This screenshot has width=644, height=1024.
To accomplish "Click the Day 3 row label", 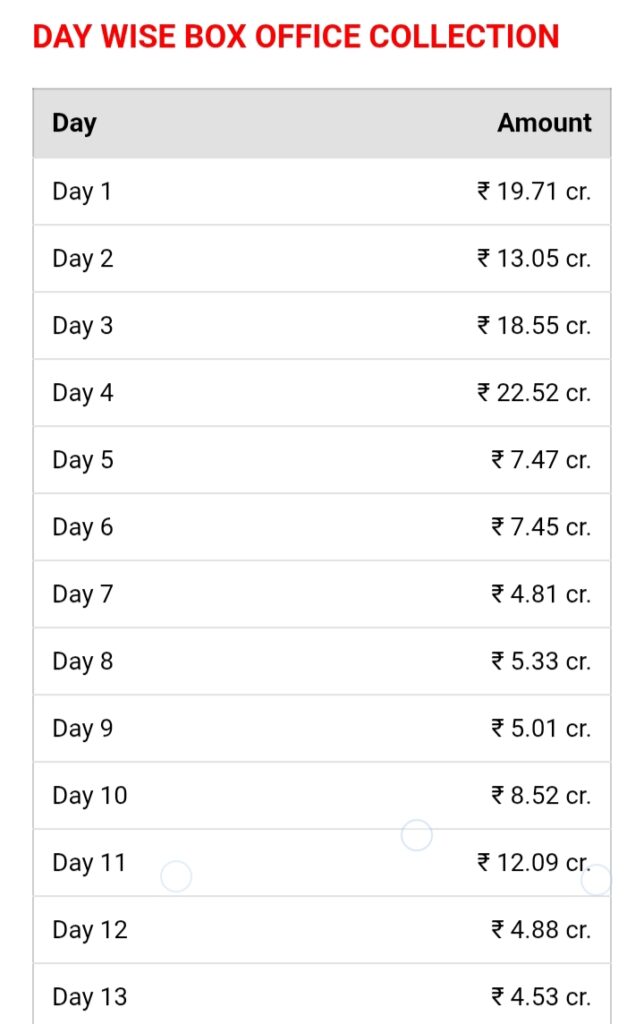I will click(83, 327).
